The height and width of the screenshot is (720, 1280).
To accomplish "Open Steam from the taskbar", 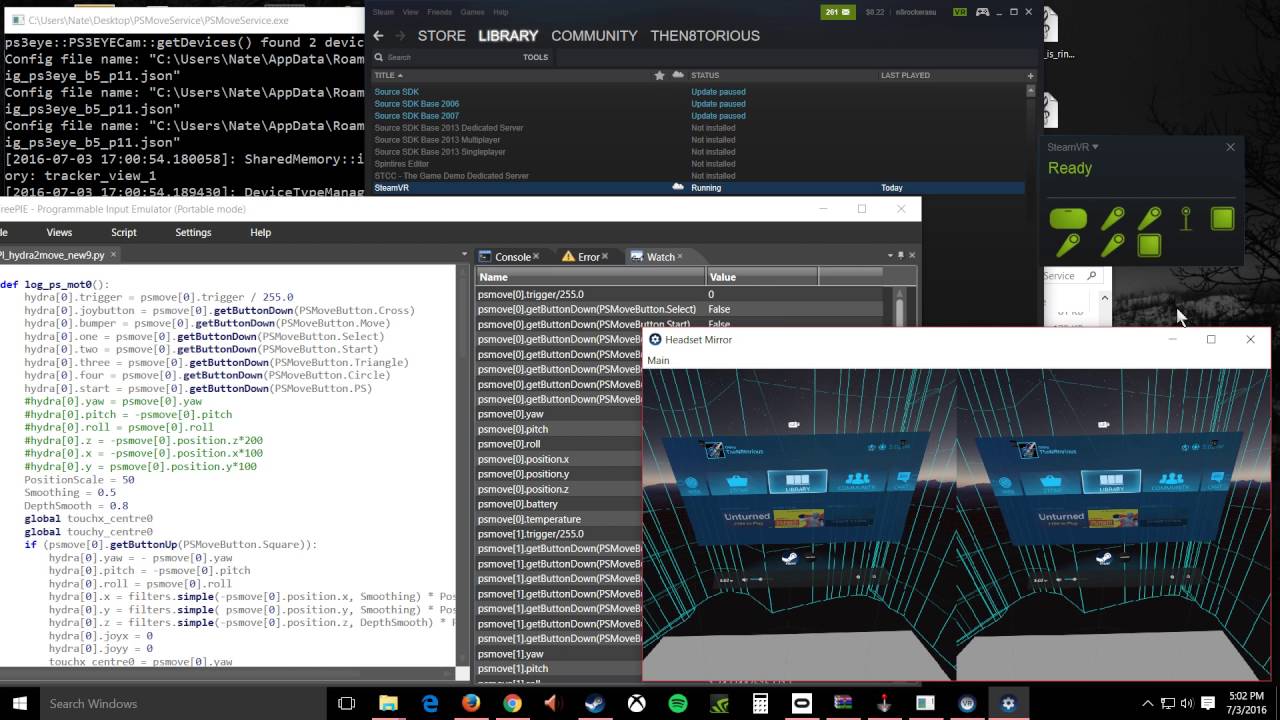I will tap(594, 703).
